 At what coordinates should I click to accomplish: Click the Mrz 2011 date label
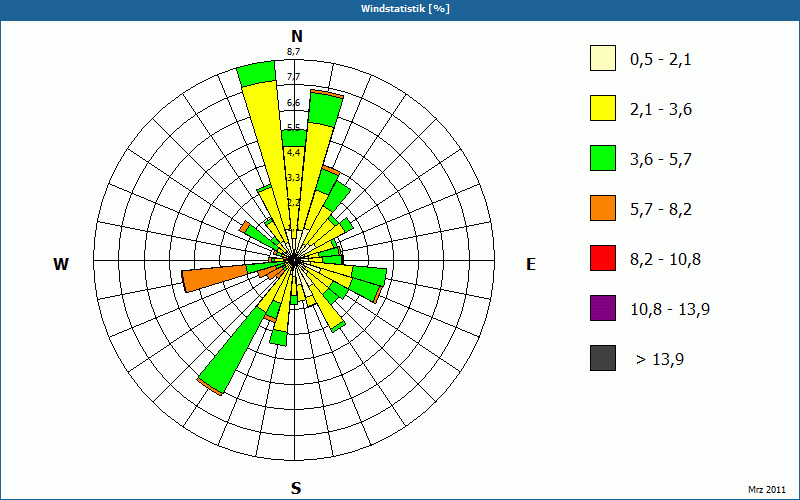coord(767,489)
